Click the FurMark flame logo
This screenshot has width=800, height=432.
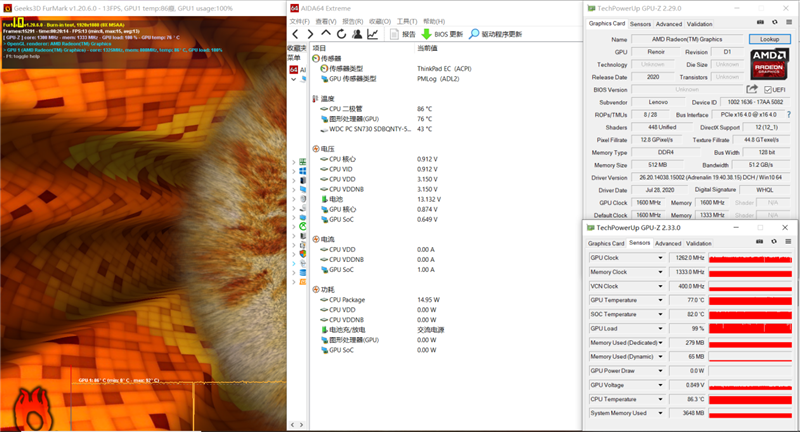pos(33,410)
